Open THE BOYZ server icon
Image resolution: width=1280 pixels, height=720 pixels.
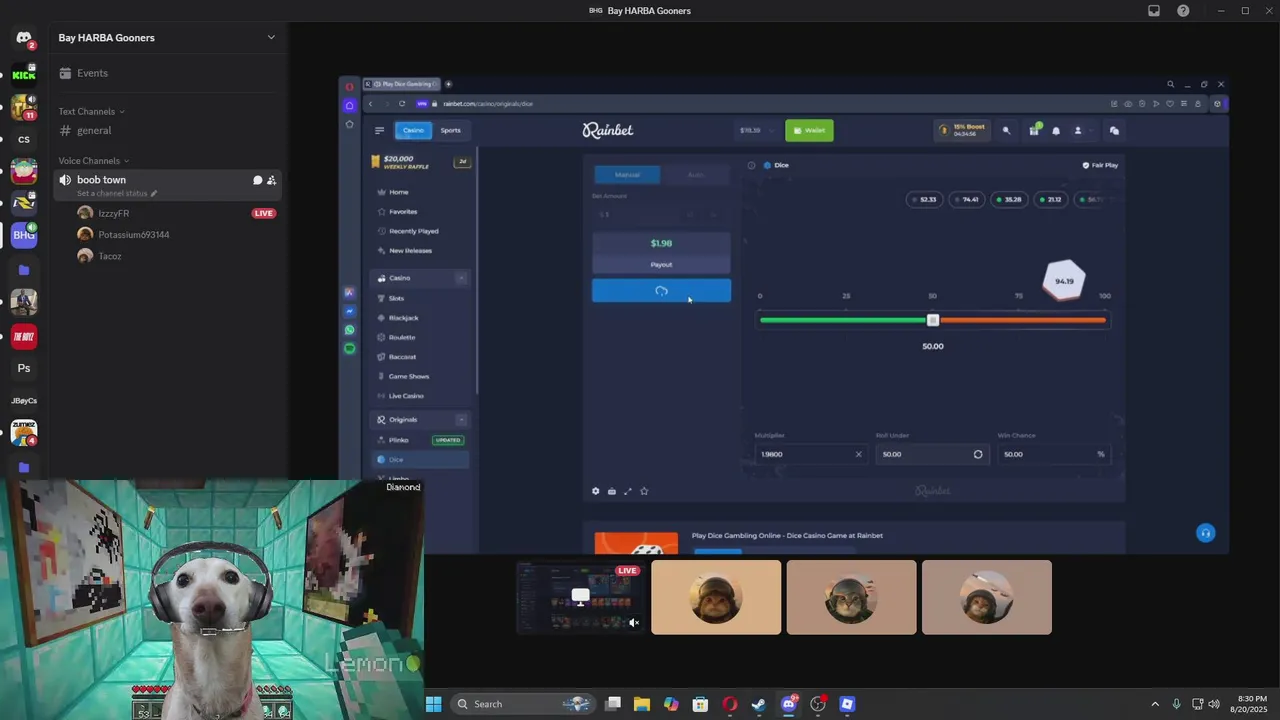point(24,337)
